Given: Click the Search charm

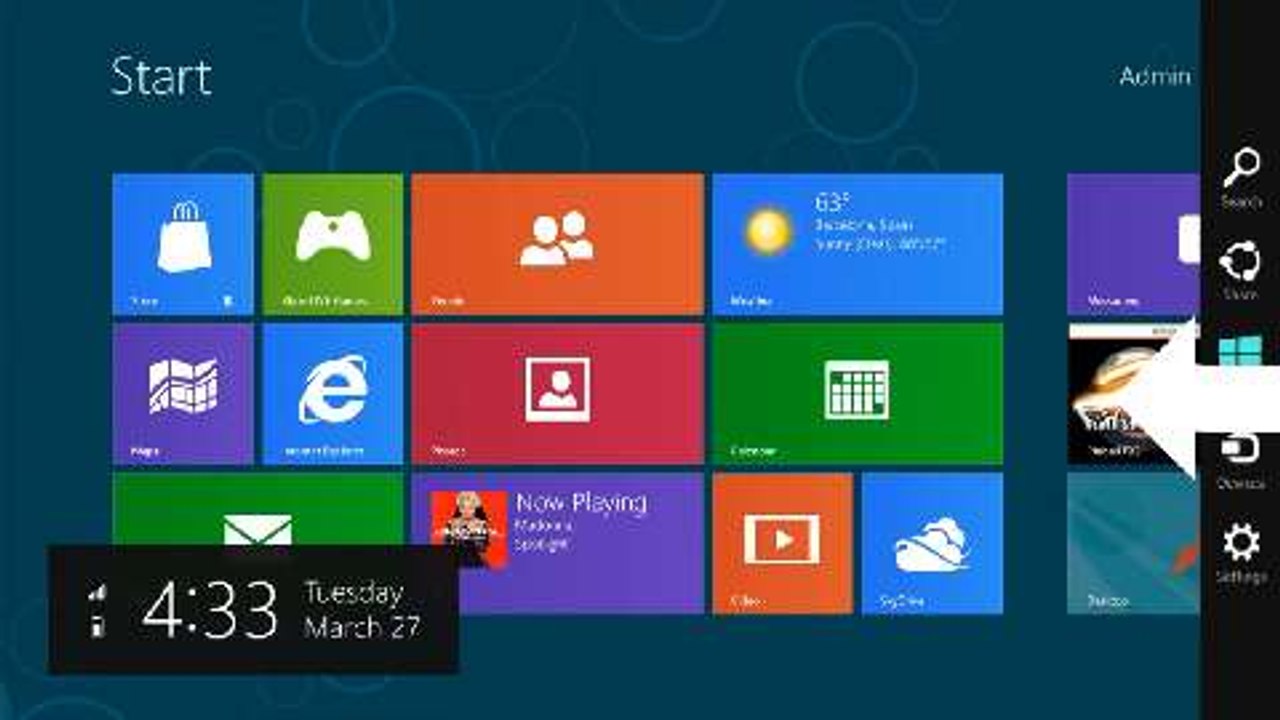Looking at the screenshot, I should point(1241,178).
